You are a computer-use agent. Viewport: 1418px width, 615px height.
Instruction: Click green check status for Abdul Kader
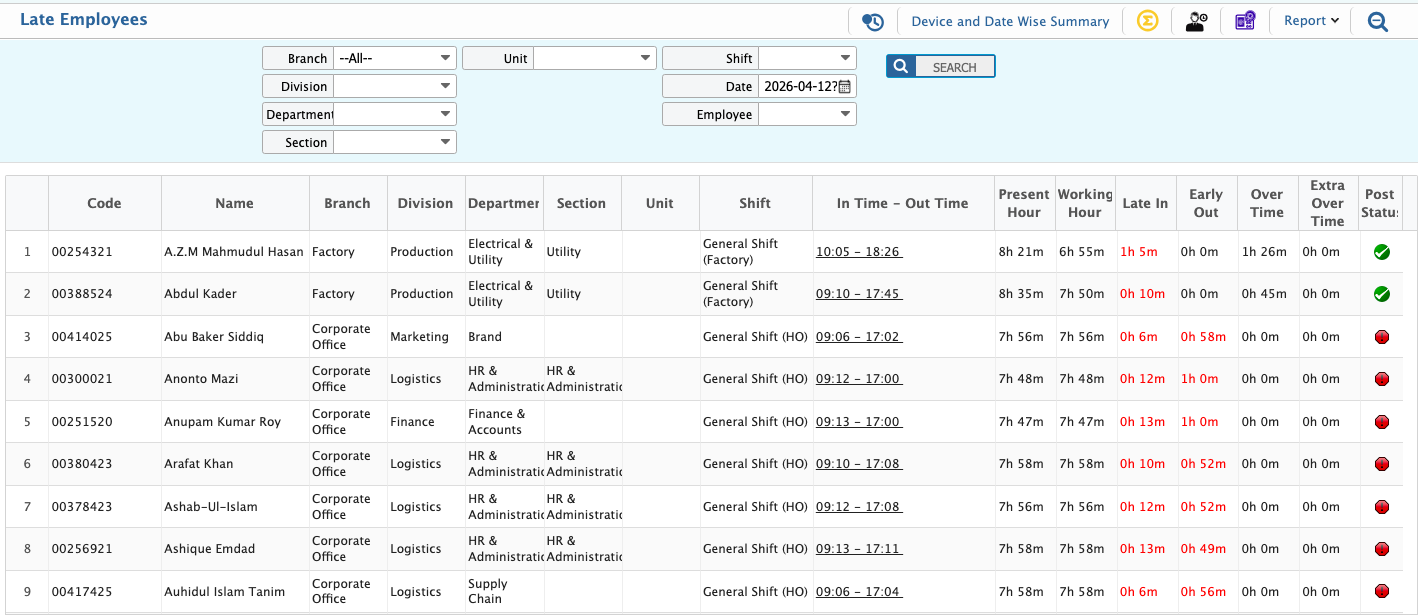[1382, 294]
